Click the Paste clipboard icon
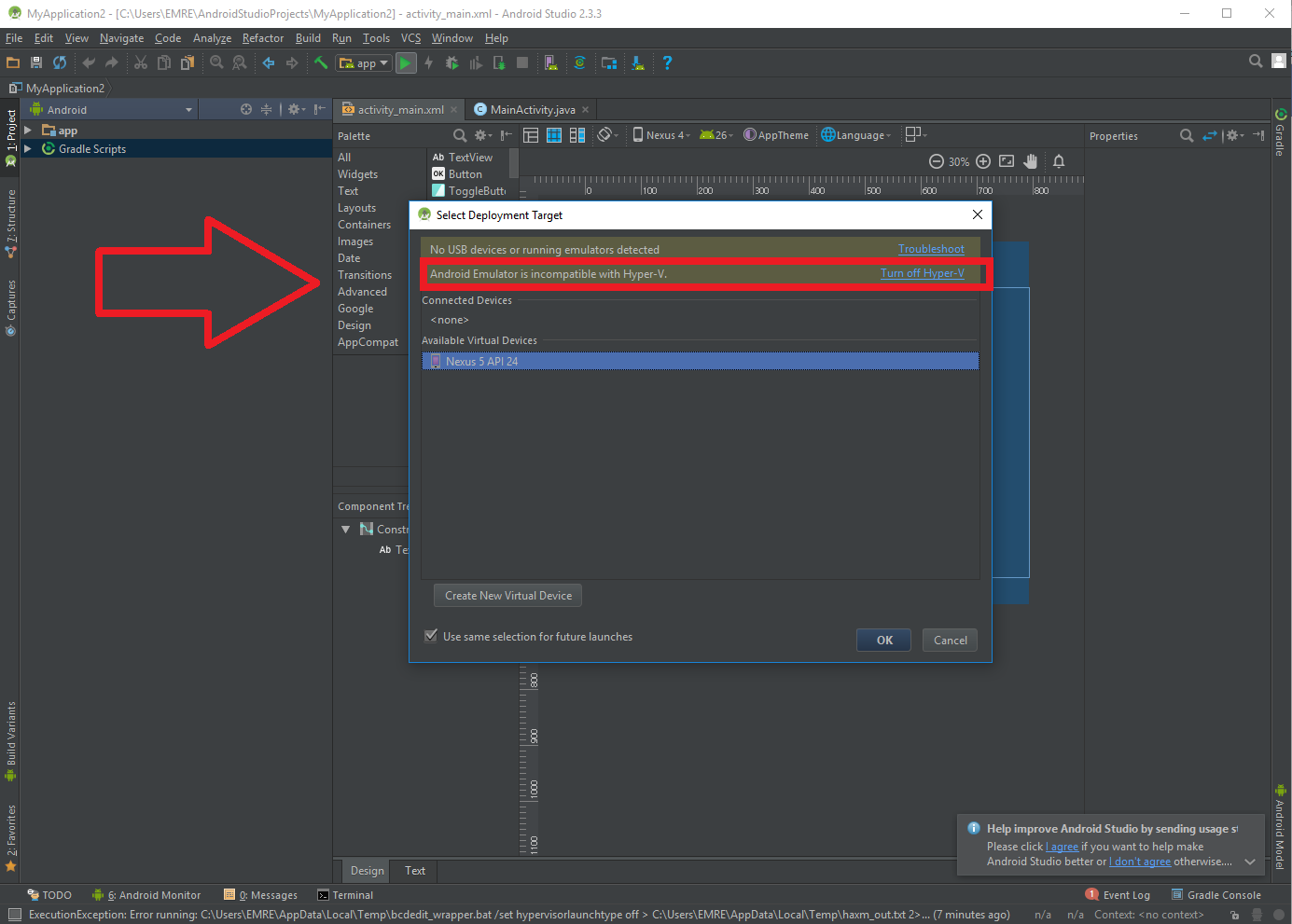The width and height of the screenshot is (1292, 924). pyautogui.click(x=188, y=62)
